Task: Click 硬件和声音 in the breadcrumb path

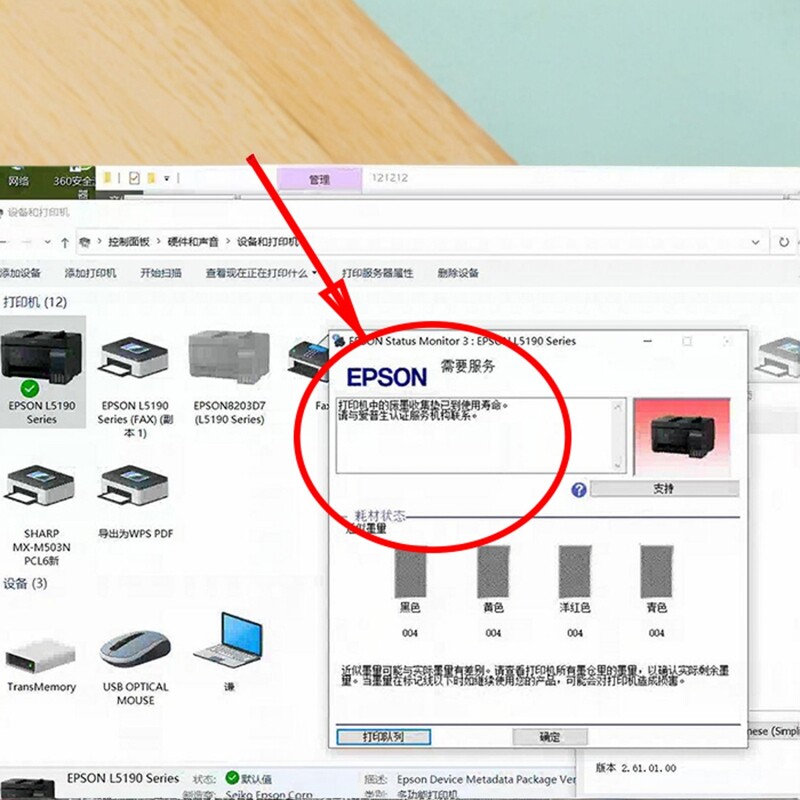Action: (x=193, y=242)
